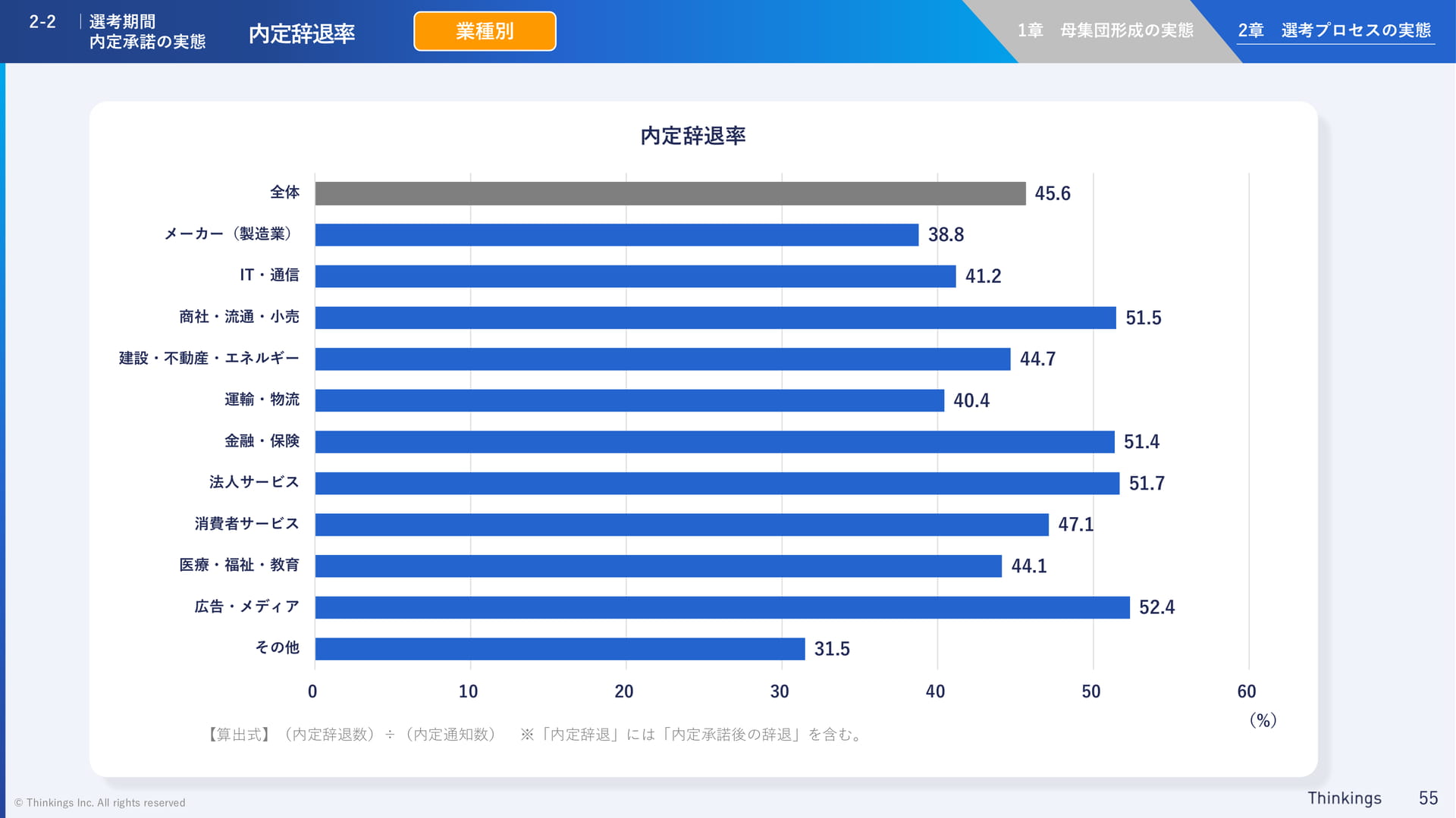Click the 【算出式】 formula text

(x=352, y=734)
